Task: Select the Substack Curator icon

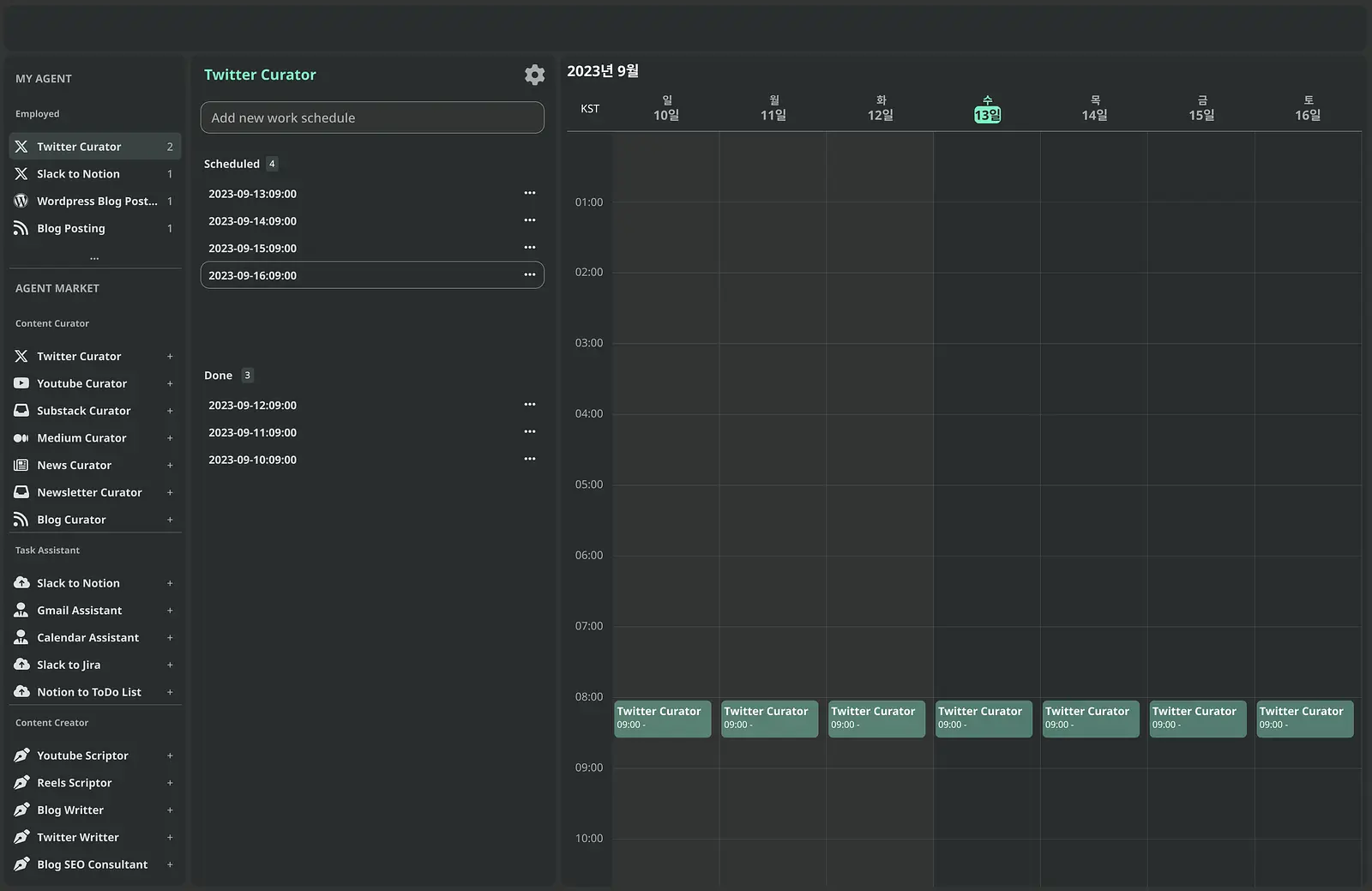Action: click(x=21, y=411)
